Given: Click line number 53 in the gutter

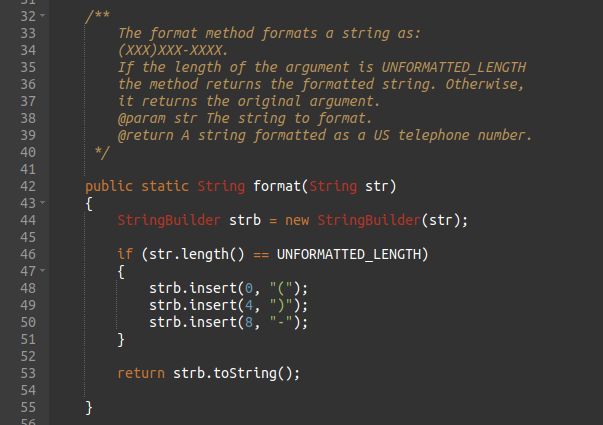Looking at the screenshot, I should click(27, 374).
